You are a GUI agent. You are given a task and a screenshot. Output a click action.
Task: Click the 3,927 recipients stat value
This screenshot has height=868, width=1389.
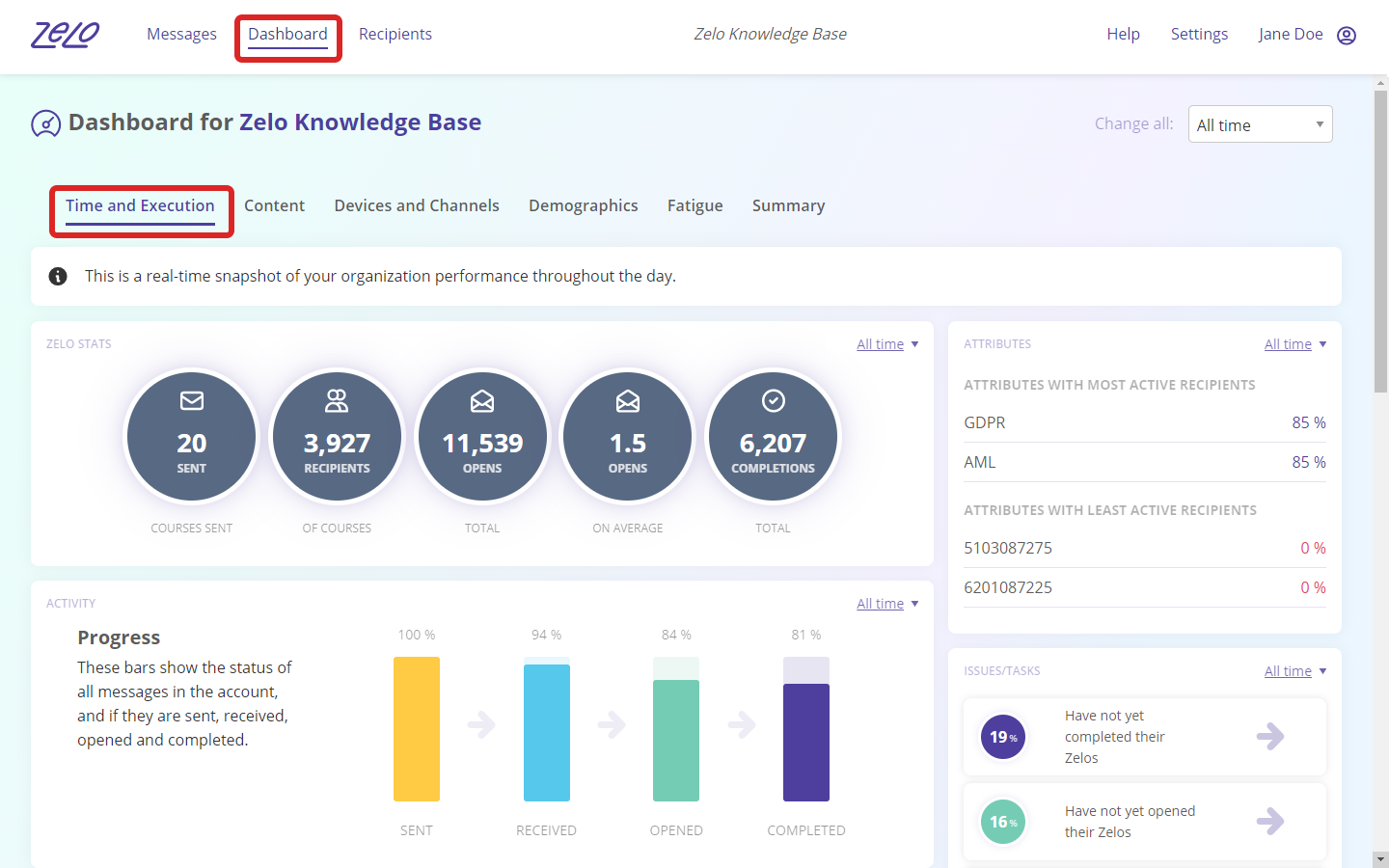pos(337,444)
